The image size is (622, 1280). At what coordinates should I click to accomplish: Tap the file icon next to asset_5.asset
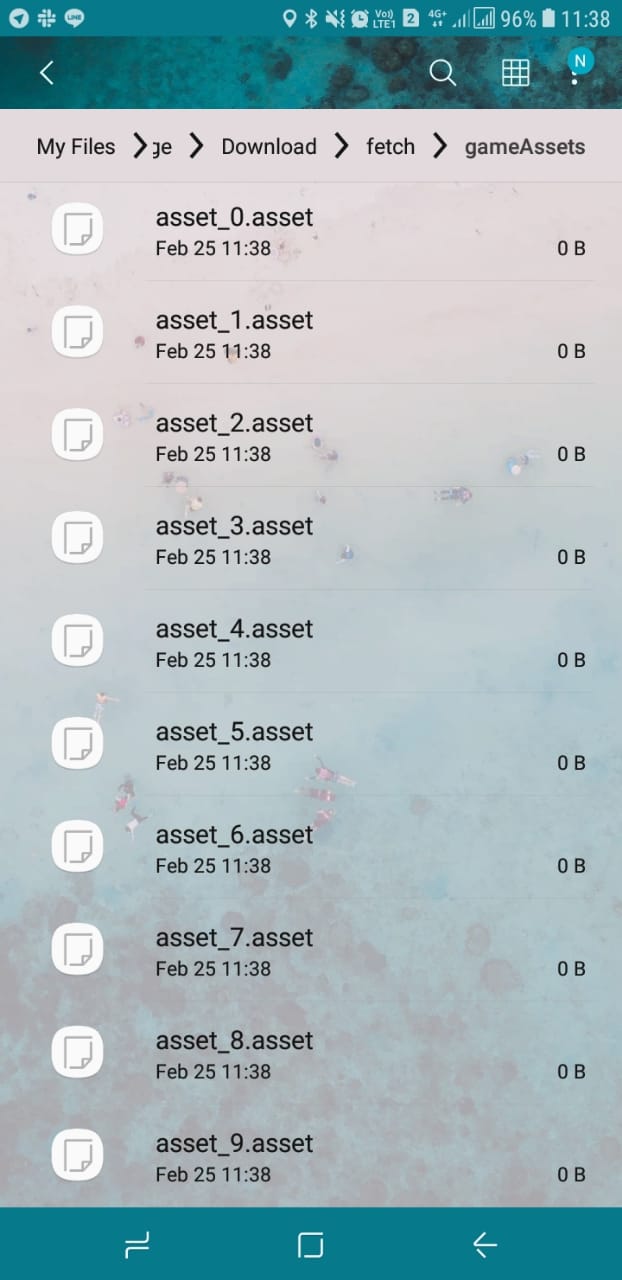pos(77,743)
